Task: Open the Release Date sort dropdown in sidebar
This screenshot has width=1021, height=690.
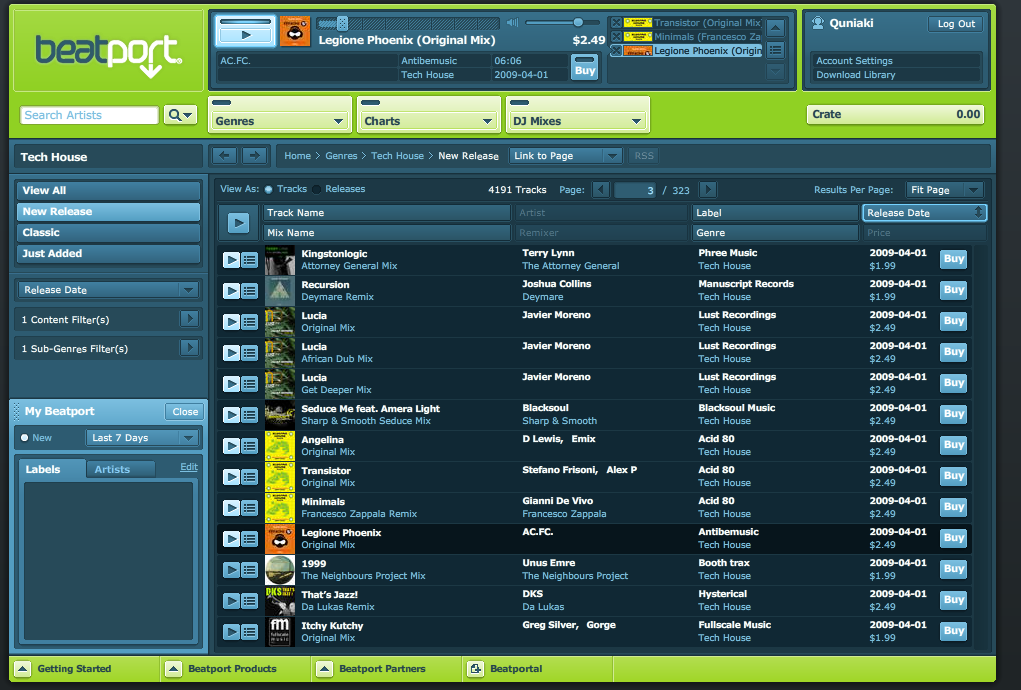Action: [x=108, y=290]
